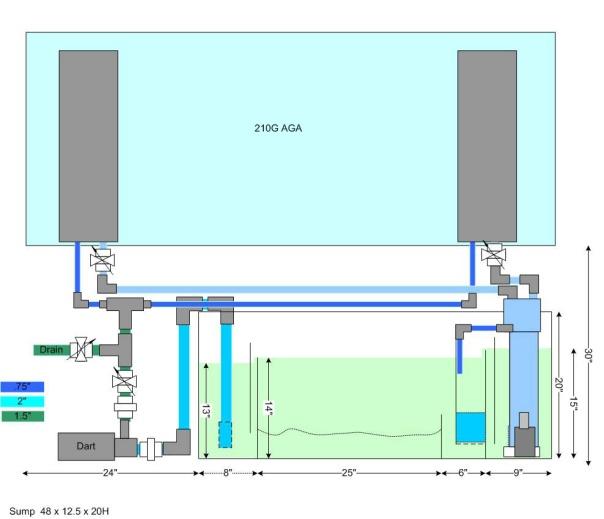Click the dashed box at the drain pipe bottom
This screenshot has height=519, width=604.
point(224,435)
